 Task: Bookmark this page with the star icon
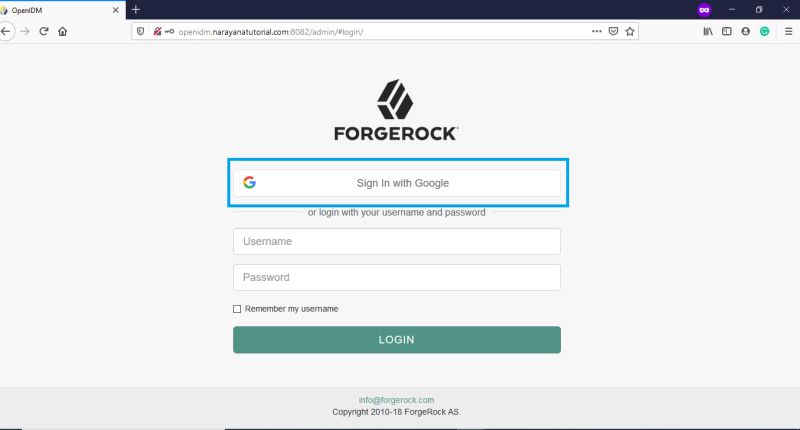pos(630,32)
